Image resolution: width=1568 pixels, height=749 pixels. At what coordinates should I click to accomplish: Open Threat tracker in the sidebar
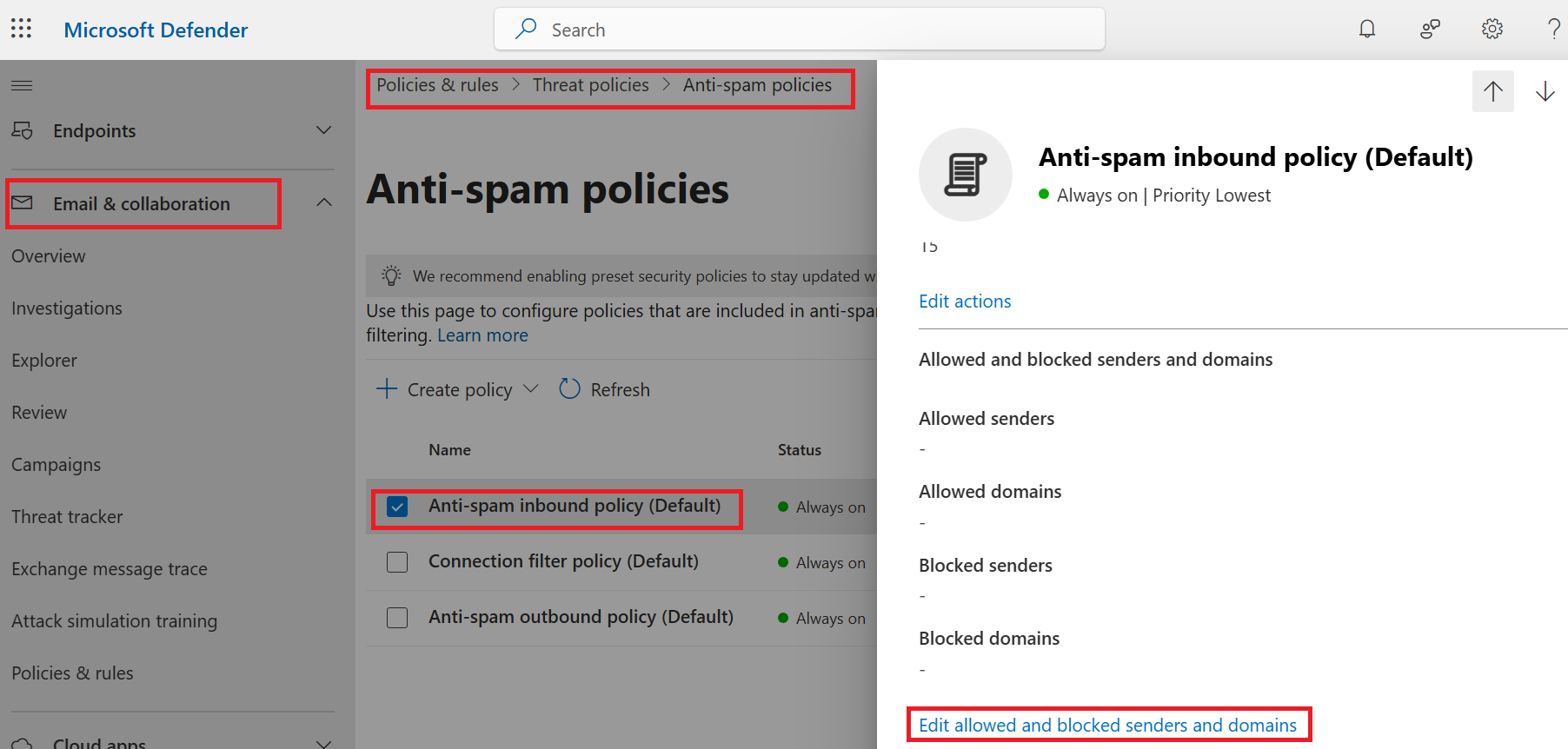coord(67,517)
